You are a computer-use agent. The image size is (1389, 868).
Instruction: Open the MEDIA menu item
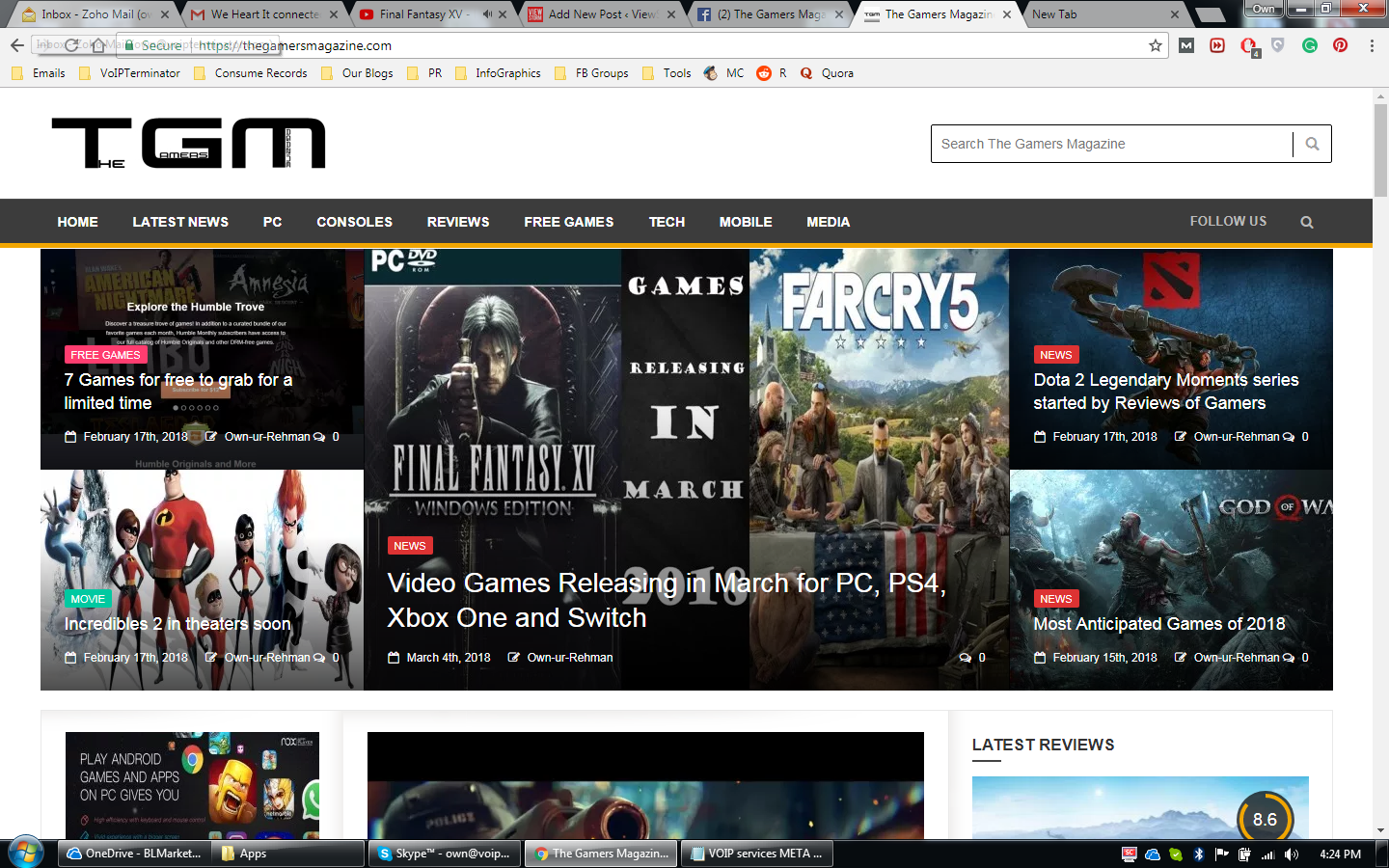[829, 222]
